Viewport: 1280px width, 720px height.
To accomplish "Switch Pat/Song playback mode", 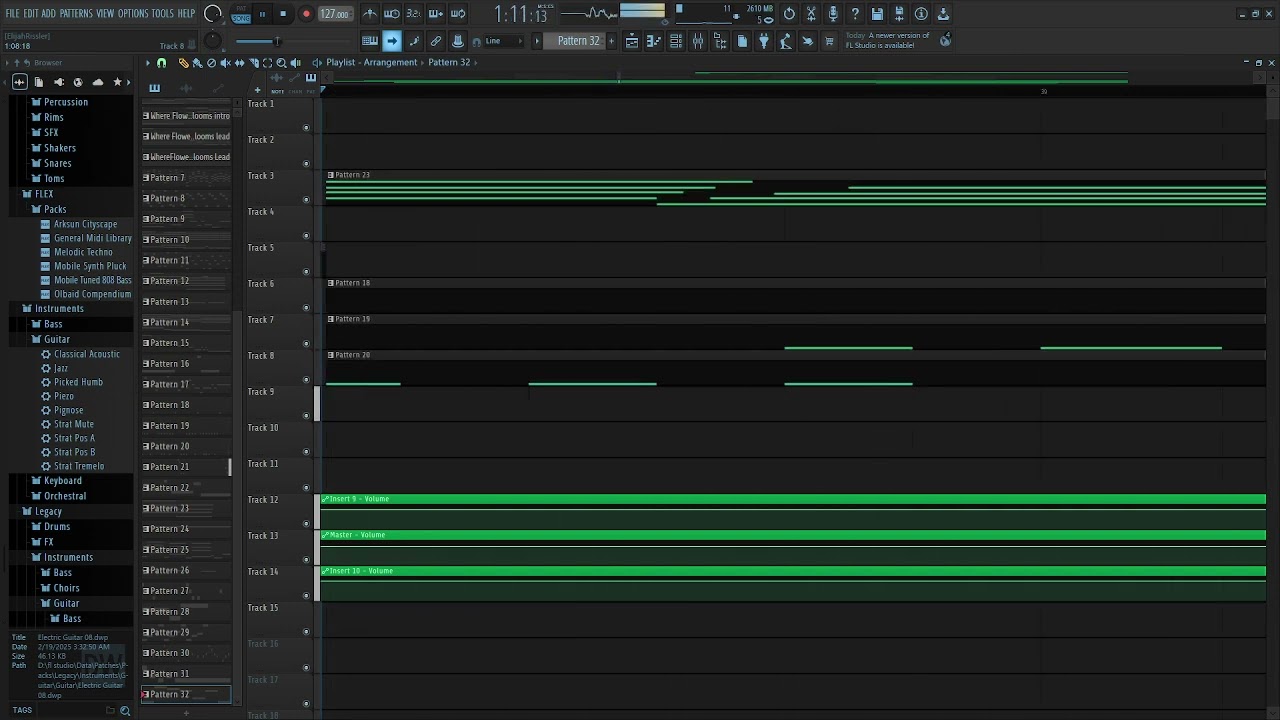I will (x=241, y=14).
